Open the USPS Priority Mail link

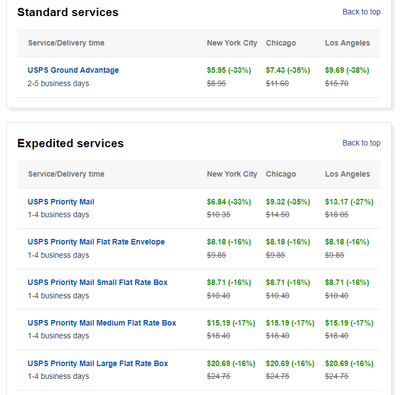(61, 202)
